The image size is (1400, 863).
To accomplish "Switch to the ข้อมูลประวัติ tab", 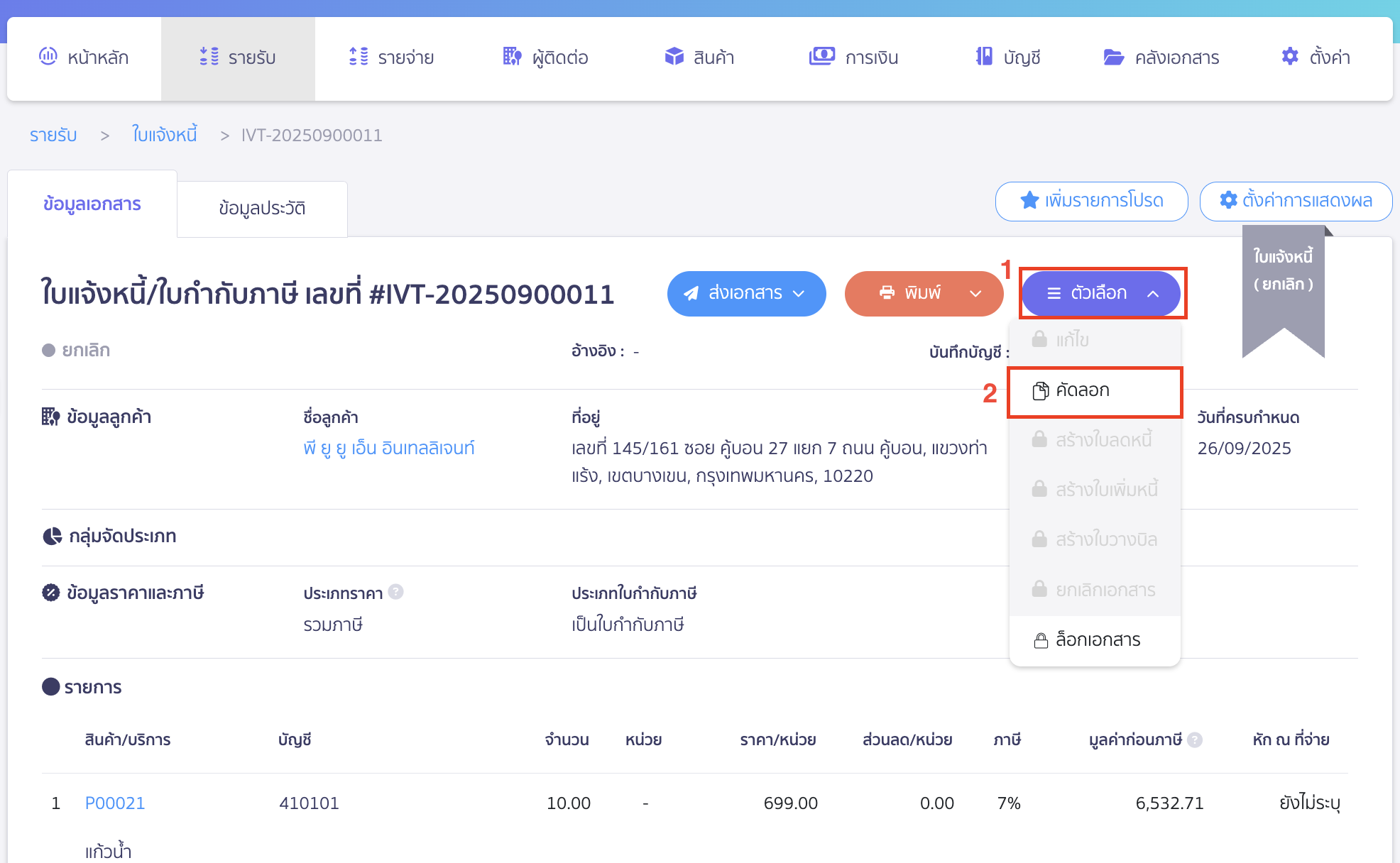I will (x=262, y=207).
